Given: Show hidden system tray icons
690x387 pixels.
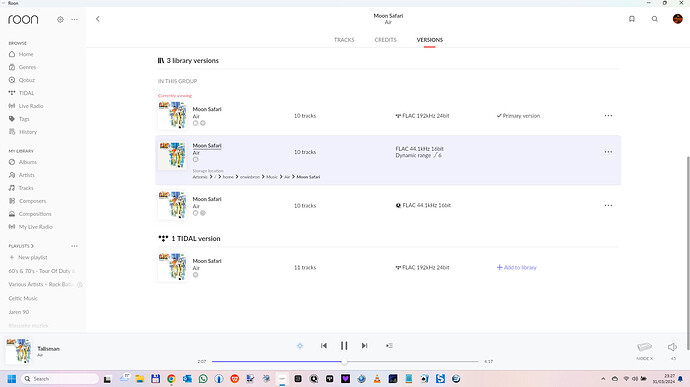Looking at the screenshot, I should (603, 379).
